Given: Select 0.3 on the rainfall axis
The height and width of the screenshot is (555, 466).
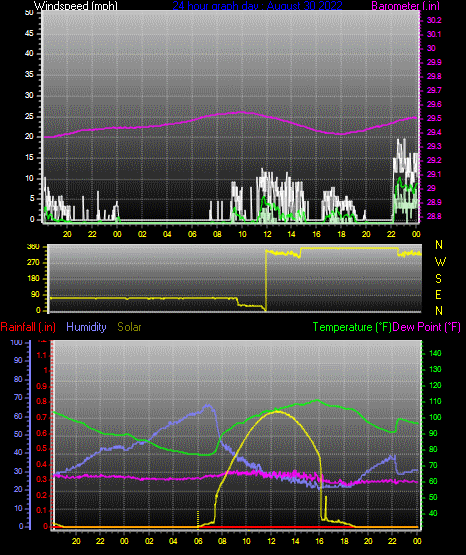Looking at the screenshot, I should click(42, 480).
